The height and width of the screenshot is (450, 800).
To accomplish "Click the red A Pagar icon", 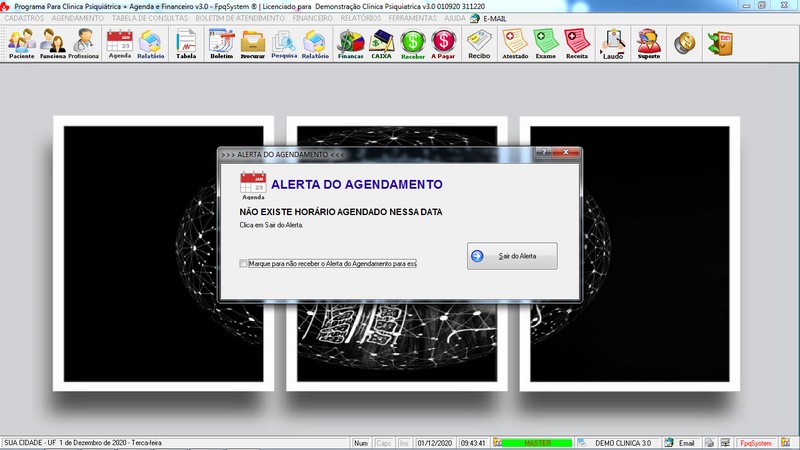I will 443,44.
